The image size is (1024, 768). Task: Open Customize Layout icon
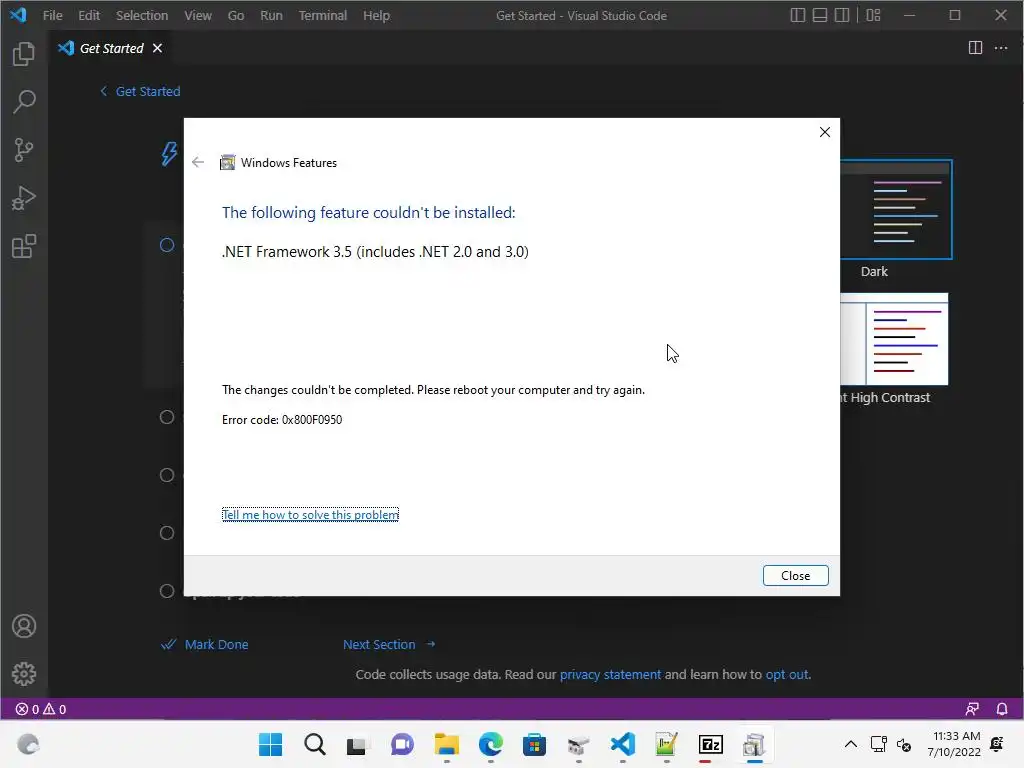click(873, 15)
